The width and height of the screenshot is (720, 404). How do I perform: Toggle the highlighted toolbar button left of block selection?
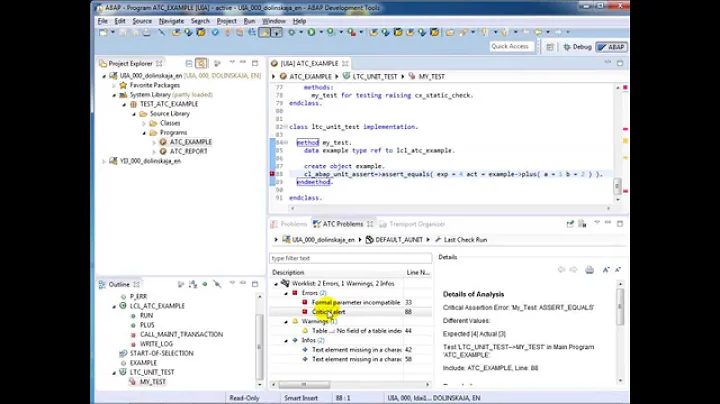point(264,33)
